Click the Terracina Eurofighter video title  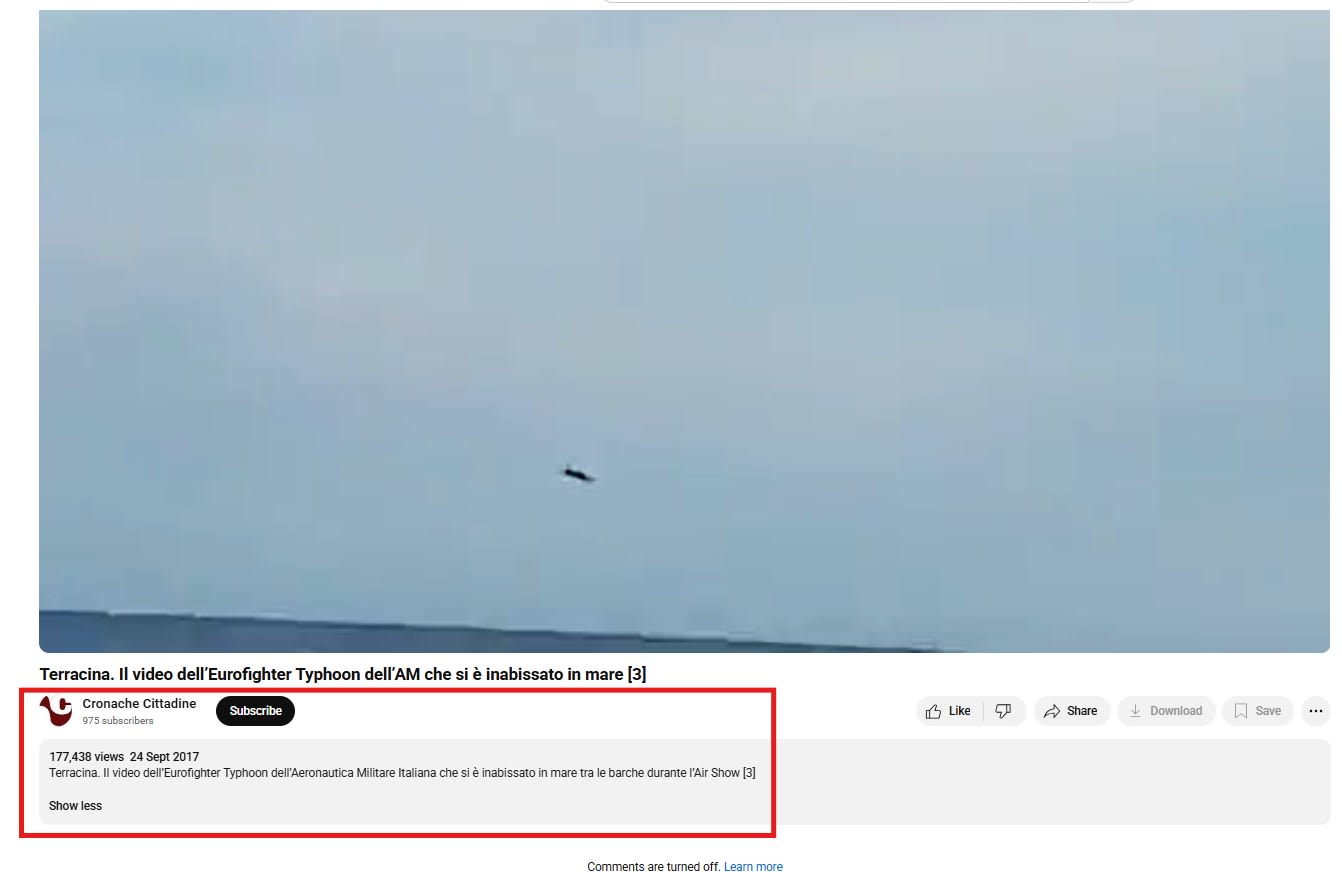[x=343, y=674]
